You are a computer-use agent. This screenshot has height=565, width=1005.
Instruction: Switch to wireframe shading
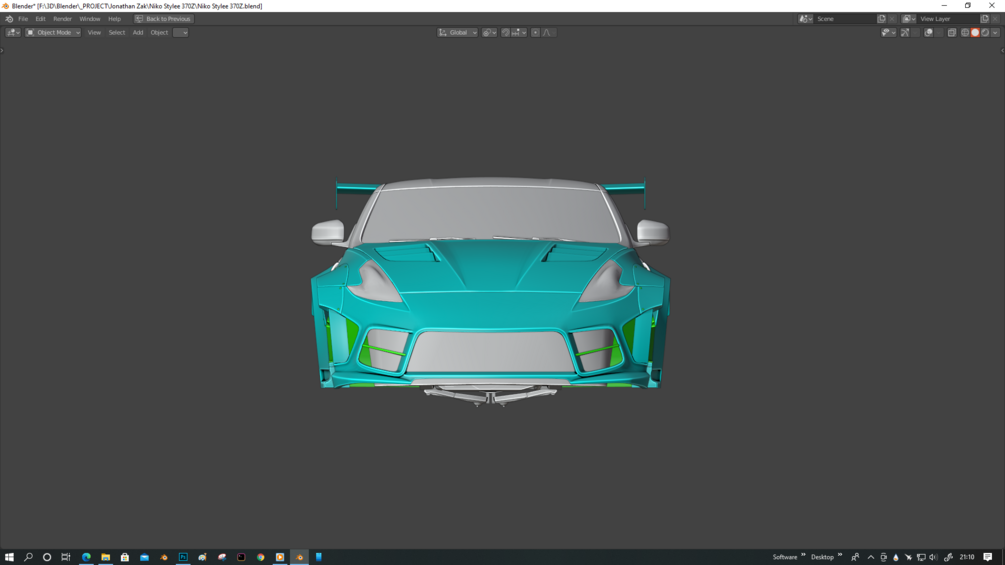point(965,33)
